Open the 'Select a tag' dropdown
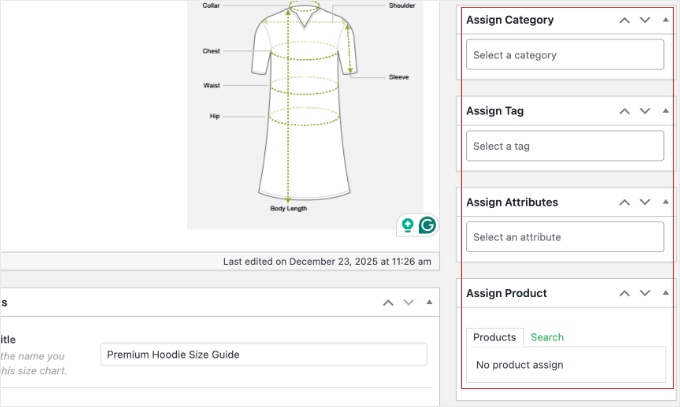This screenshot has height=407, width=680. tap(565, 146)
